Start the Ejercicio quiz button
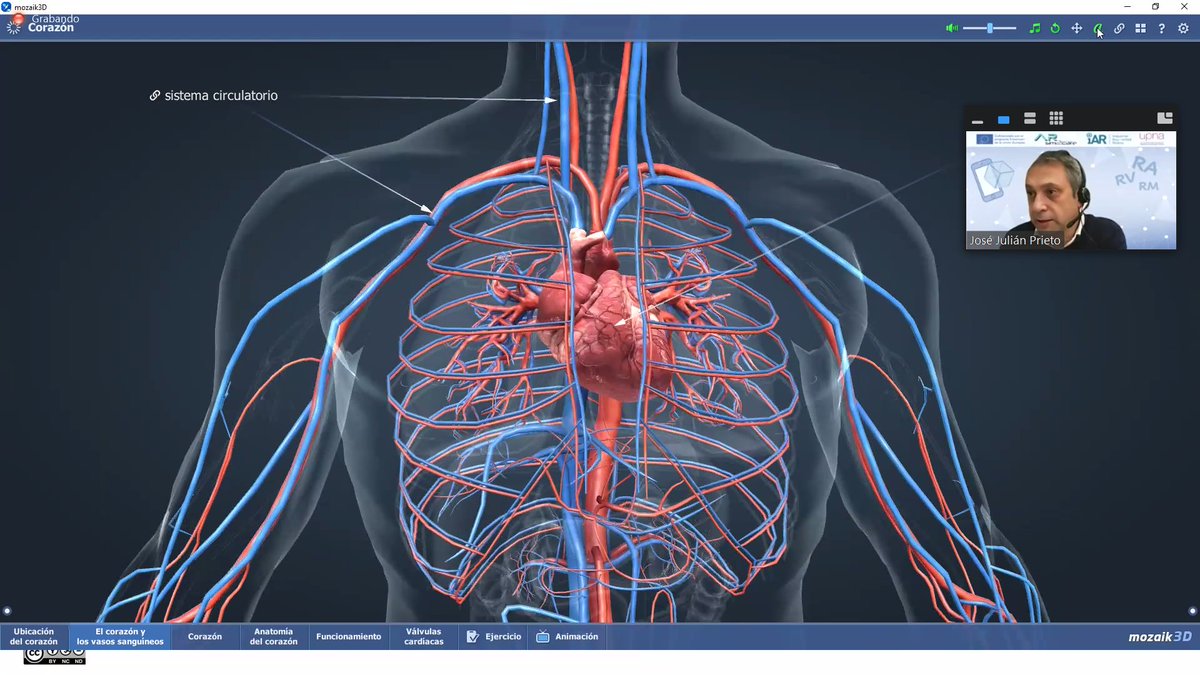Viewport: 1200px width, 675px height. [x=494, y=637]
